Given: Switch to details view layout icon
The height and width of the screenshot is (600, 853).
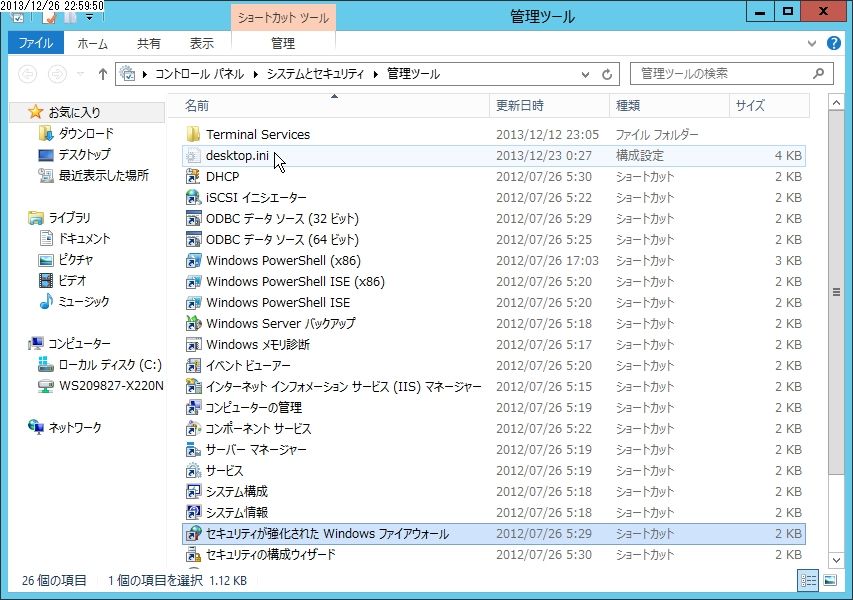Looking at the screenshot, I should click(808, 580).
